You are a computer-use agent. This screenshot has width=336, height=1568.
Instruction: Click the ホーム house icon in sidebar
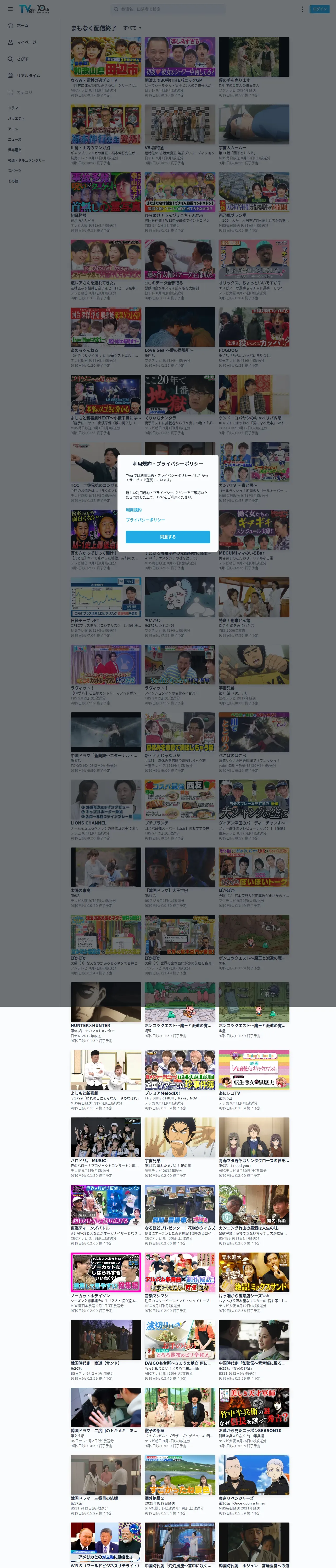coord(10,26)
